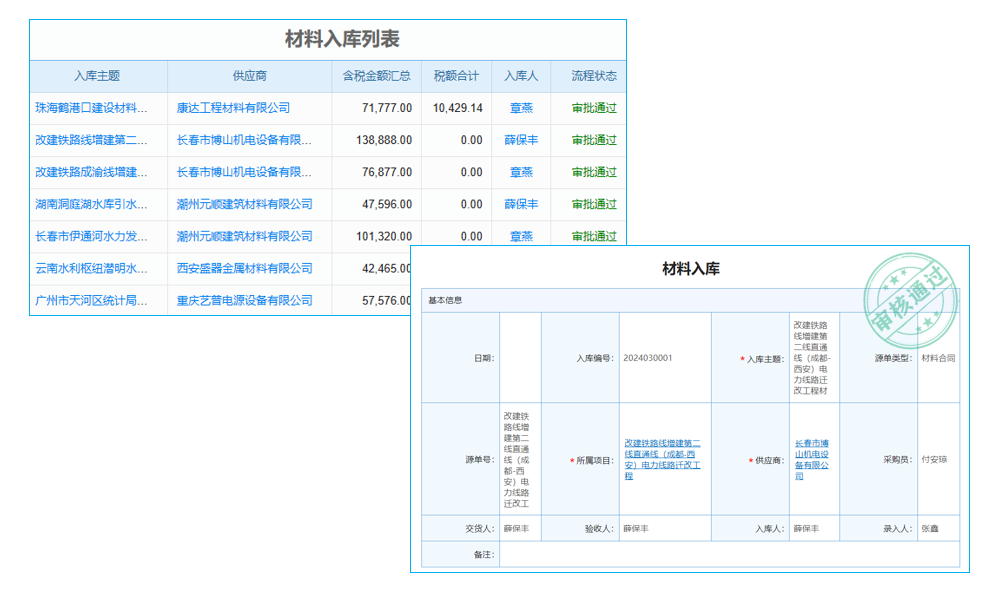Click 审批通过 status on the first row
1000x600 pixels.
594,107
